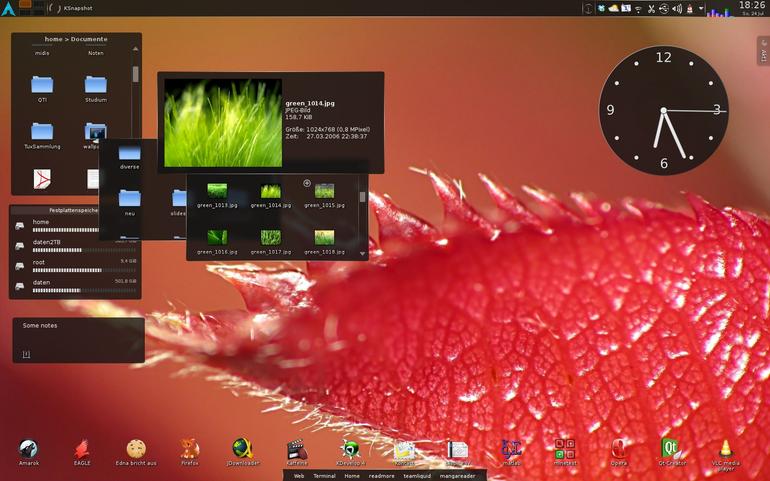Click the root disk usage bar
The width and height of the screenshot is (770, 481).
(x=84, y=270)
